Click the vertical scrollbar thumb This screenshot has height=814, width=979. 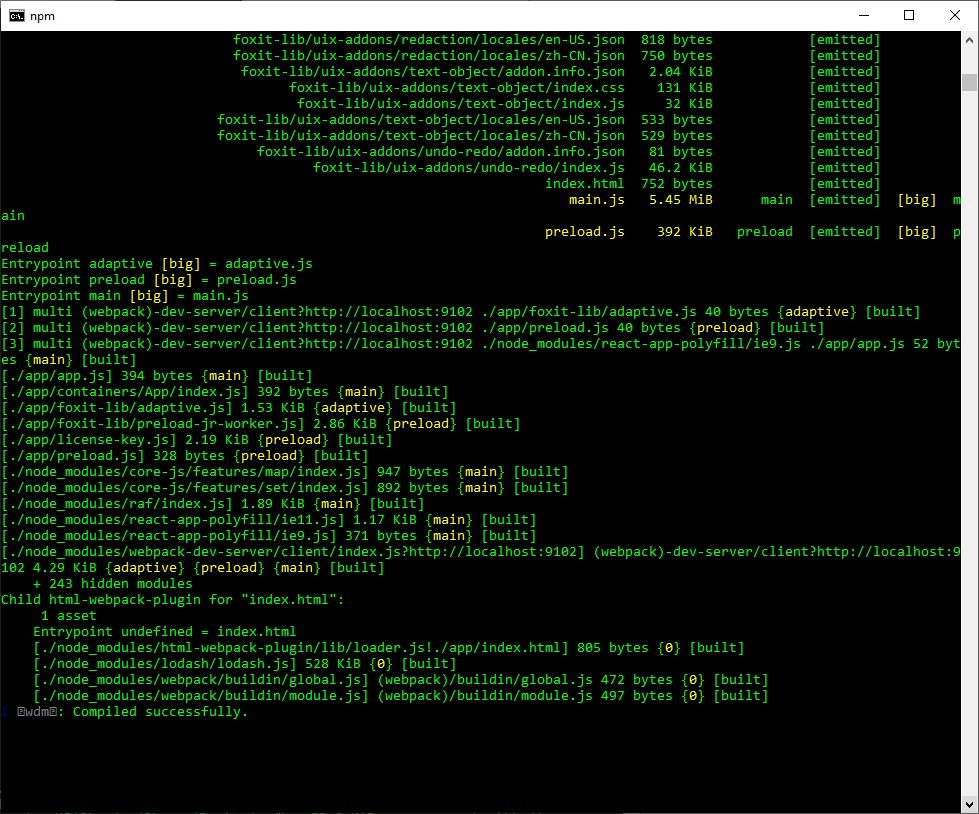(969, 82)
